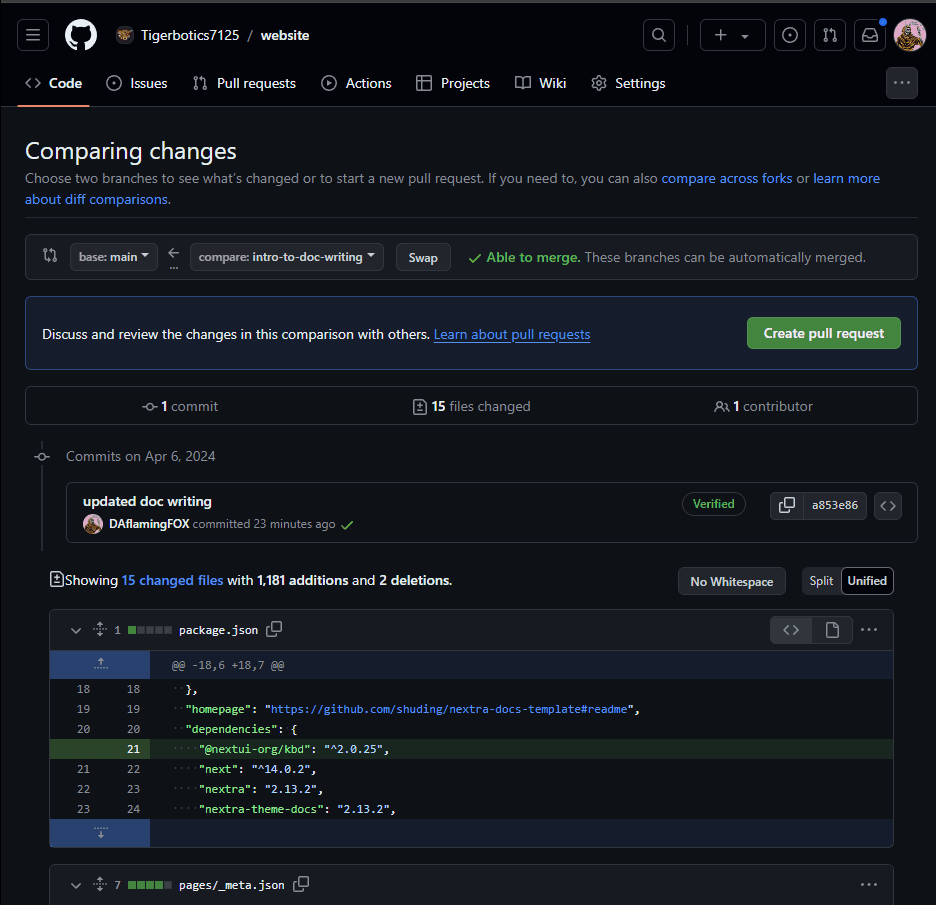
Task: Browse repository at this commit icon
Action: pos(887,505)
